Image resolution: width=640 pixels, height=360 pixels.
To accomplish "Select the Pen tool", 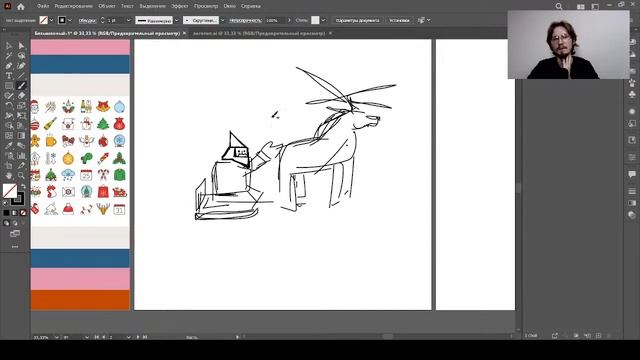I will [9, 66].
